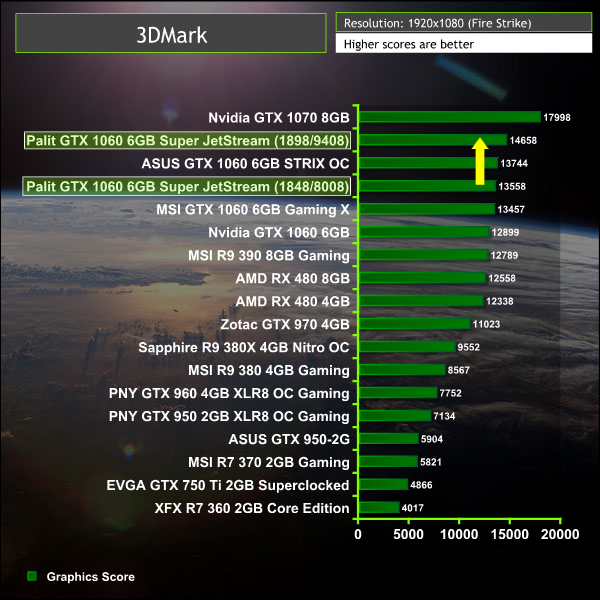The width and height of the screenshot is (600, 600).
Task: Click the green bar for AMD RX 480 4GB
Action: [421, 301]
